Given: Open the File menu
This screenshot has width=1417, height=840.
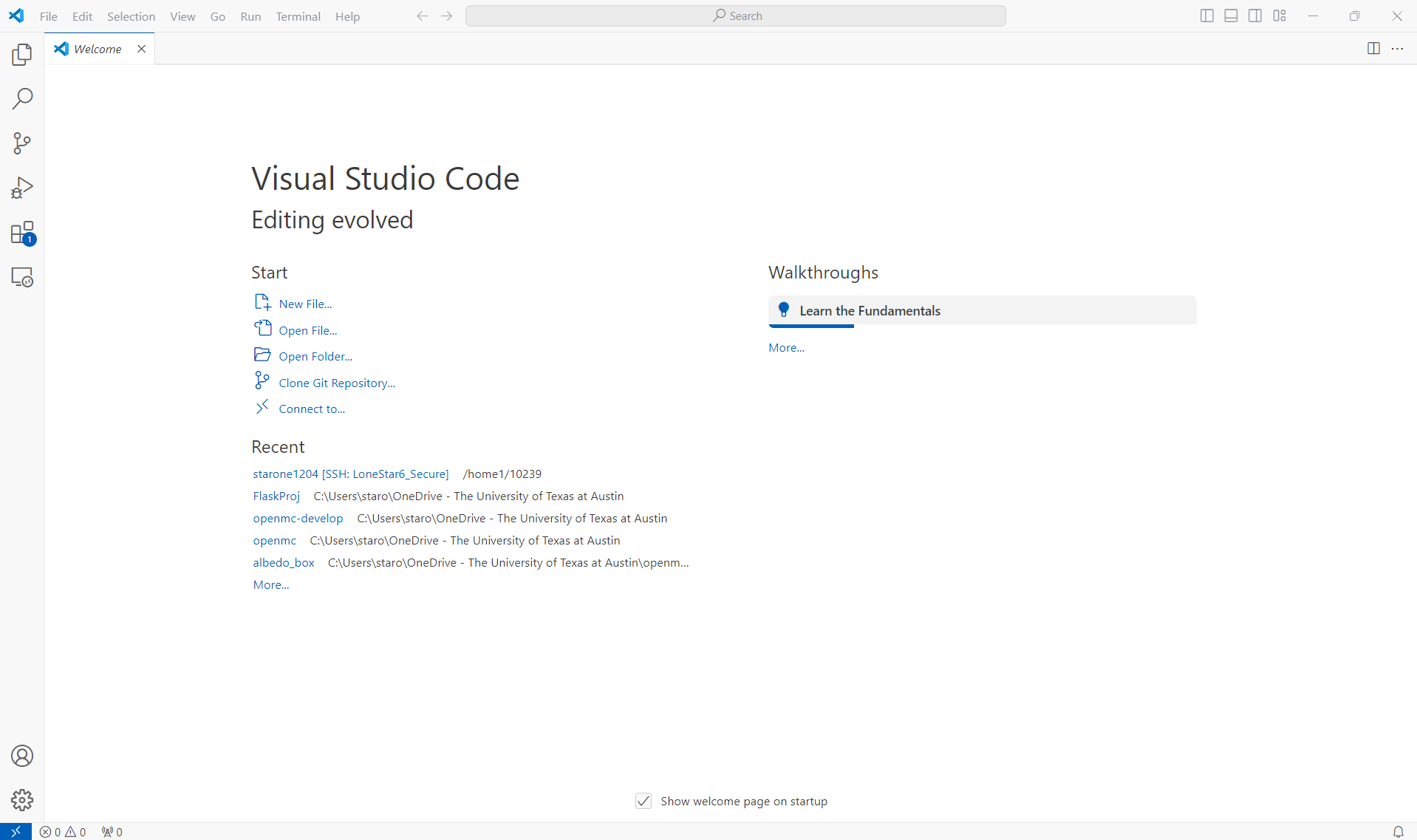Looking at the screenshot, I should click(x=49, y=16).
